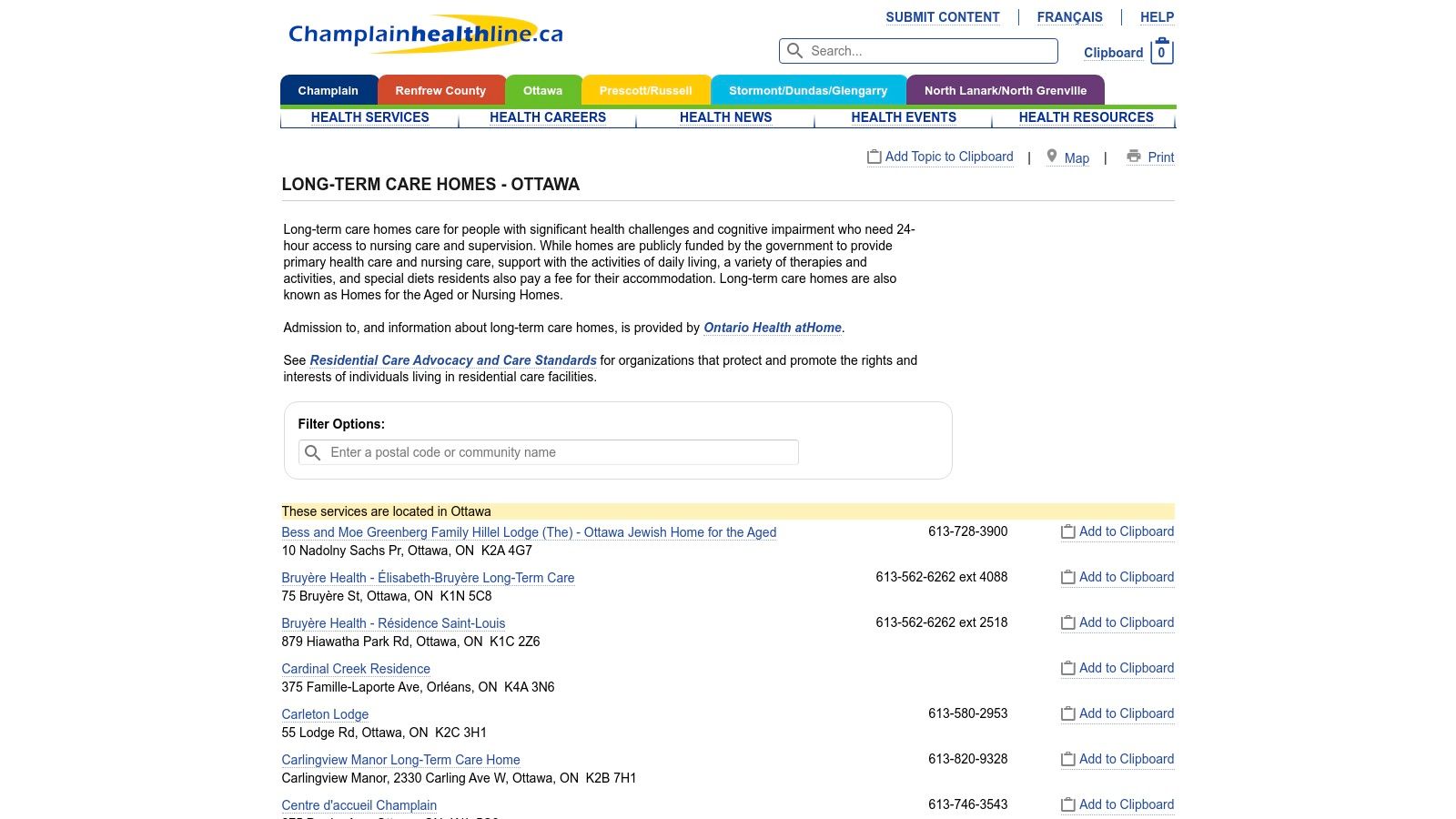Click the printer icon
Image resolution: width=1456 pixels, height=819 pixels.
(1134, 157)
